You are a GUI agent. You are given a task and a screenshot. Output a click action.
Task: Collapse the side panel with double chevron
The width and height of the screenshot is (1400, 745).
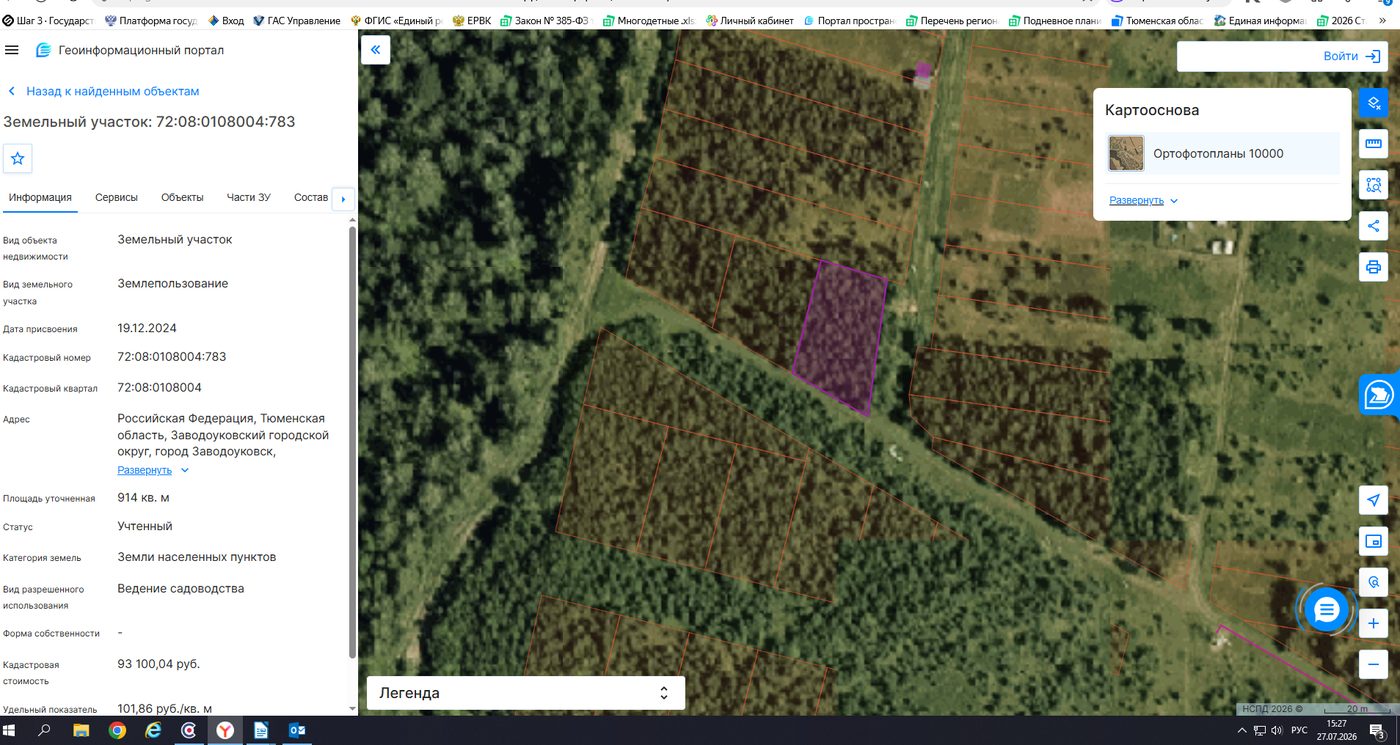pos(375,50)
